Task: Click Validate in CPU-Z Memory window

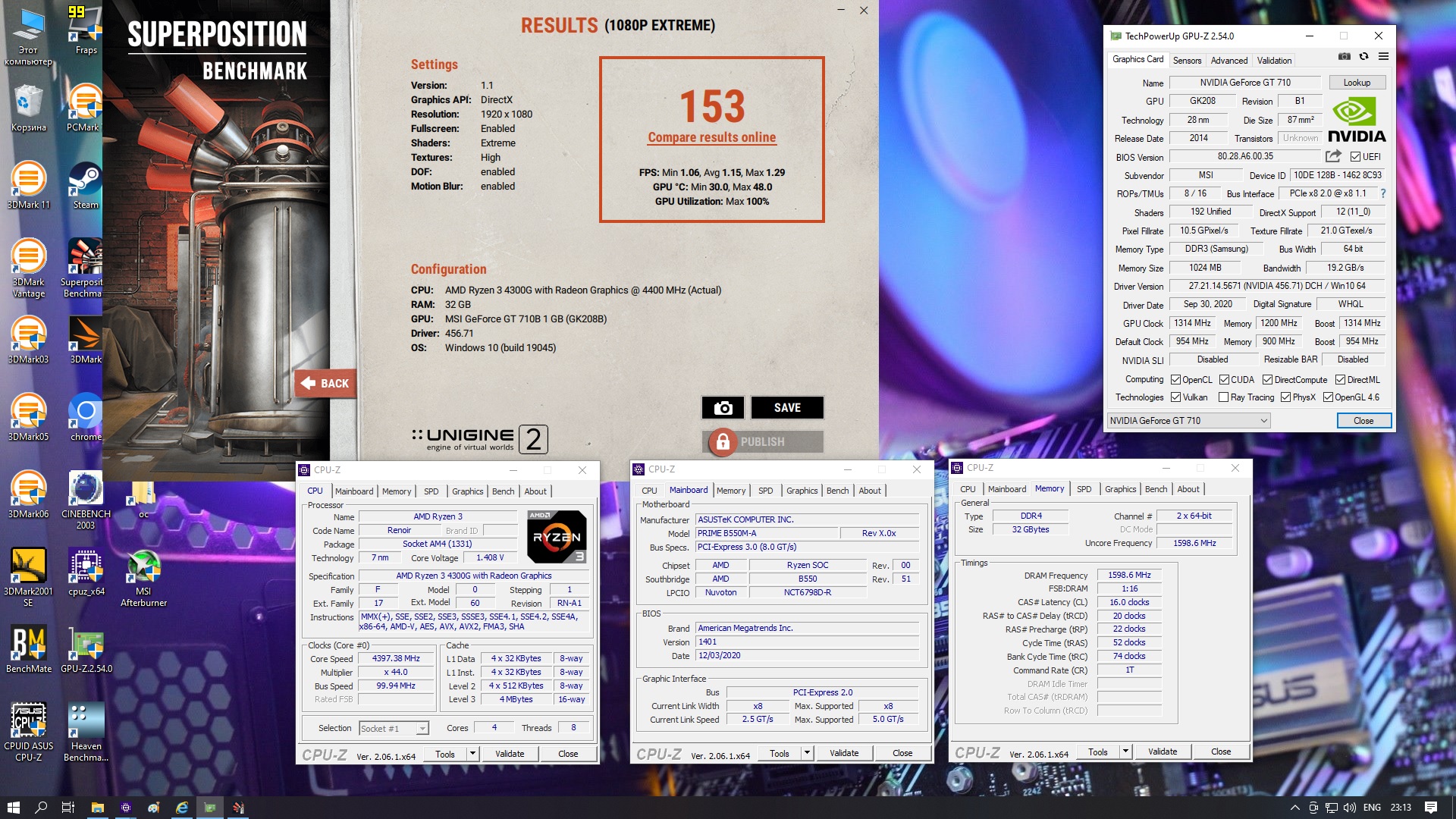Action: click(1163, 752)
